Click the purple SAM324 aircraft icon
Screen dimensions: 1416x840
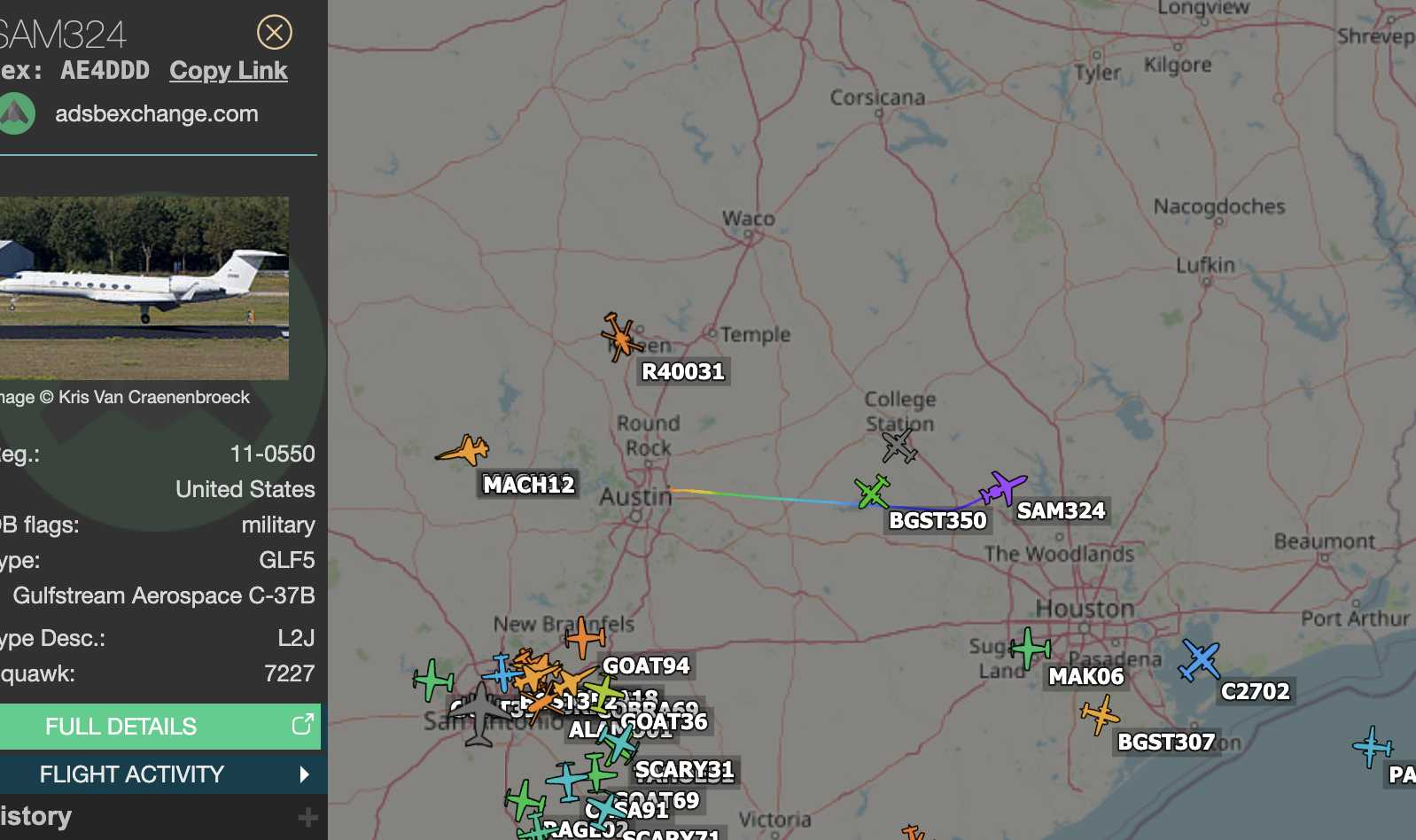point(1002,488)
